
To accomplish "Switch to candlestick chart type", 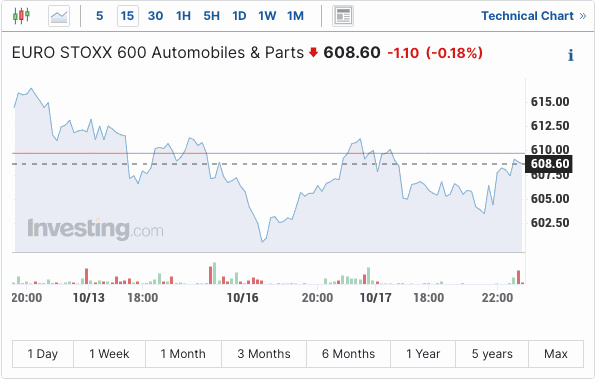I will 21,16.
